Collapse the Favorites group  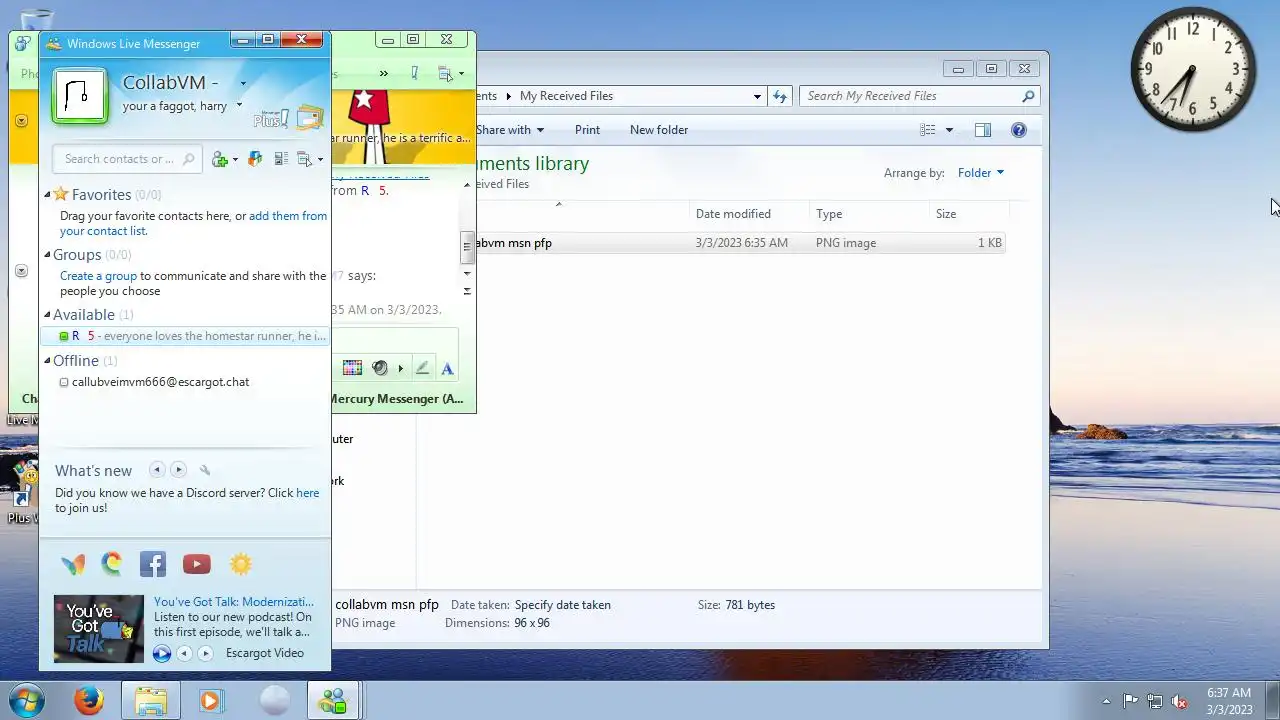click(47, 195)
